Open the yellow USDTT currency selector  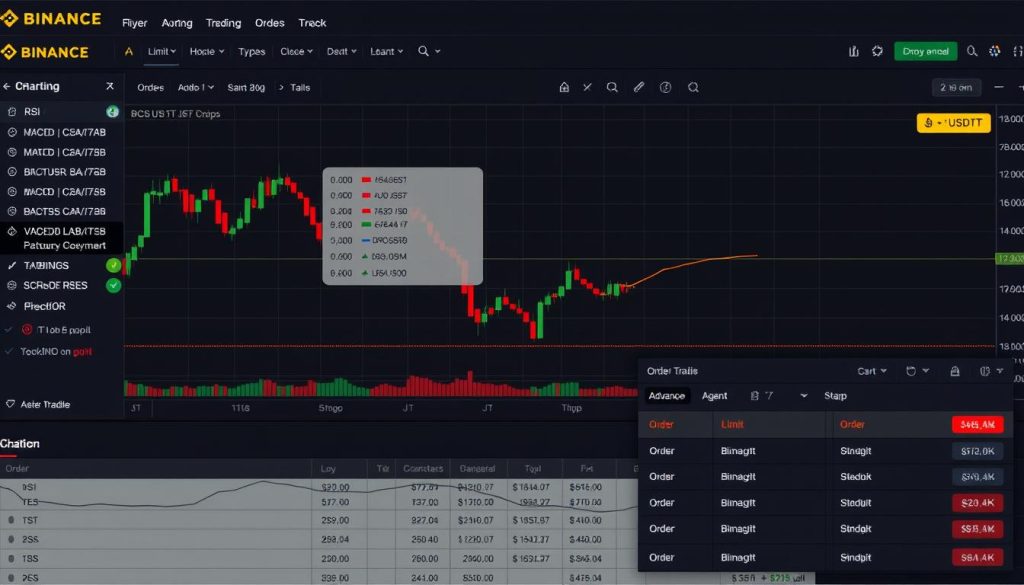tap(953, 123)
